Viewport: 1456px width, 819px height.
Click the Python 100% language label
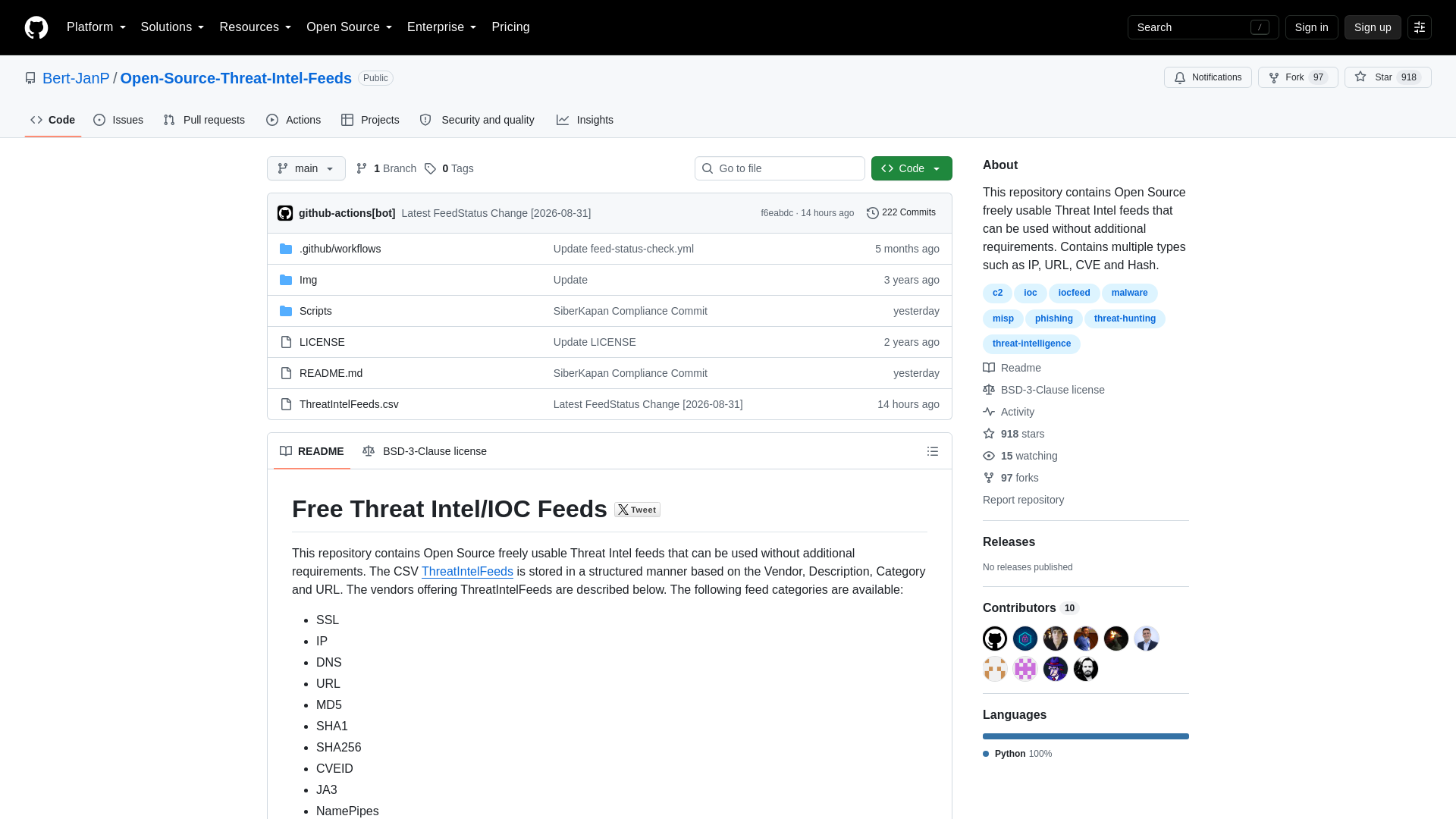[x=1018, y=754]
